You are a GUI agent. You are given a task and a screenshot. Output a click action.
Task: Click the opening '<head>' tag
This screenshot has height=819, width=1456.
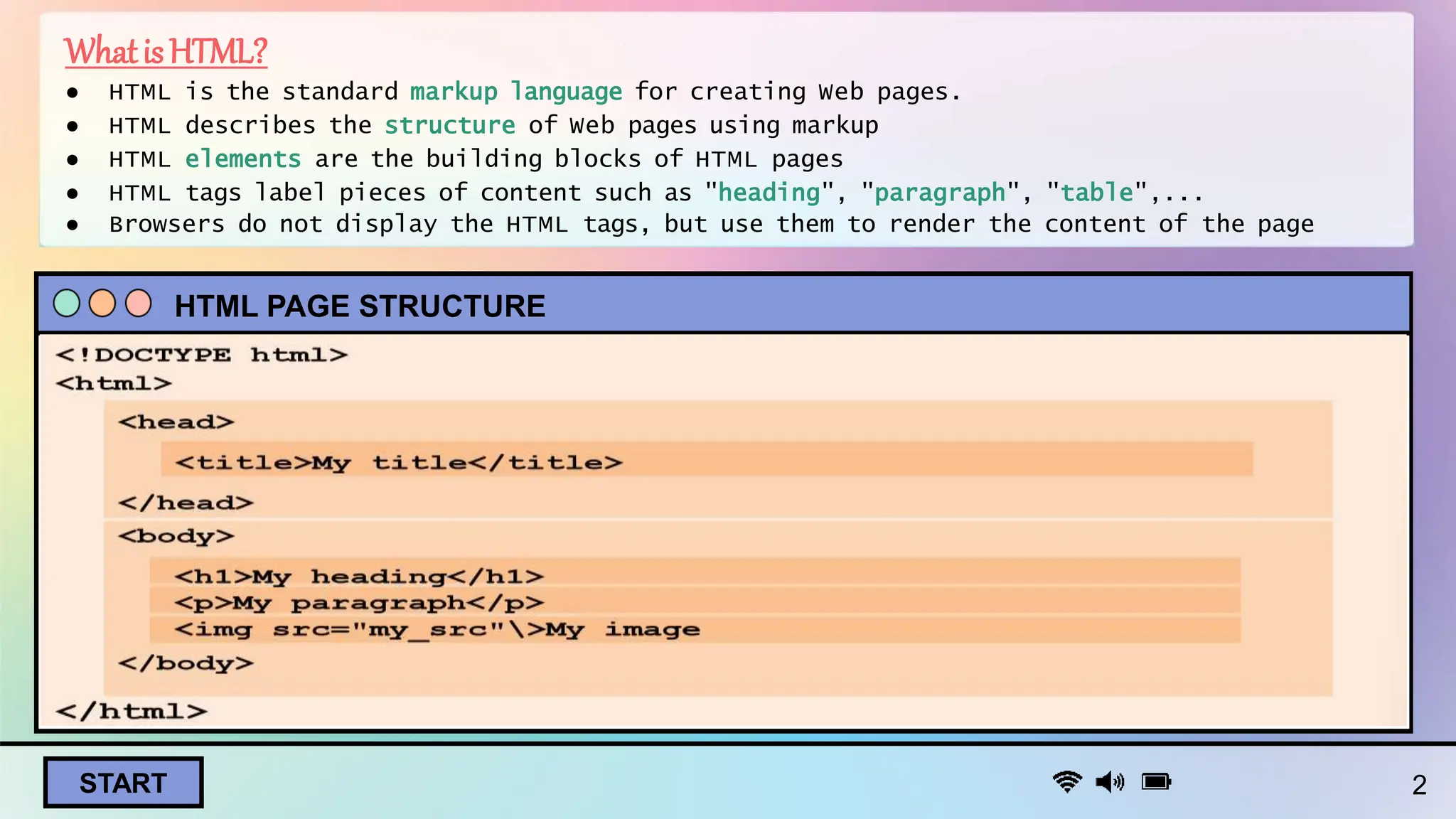pos(176,422)
